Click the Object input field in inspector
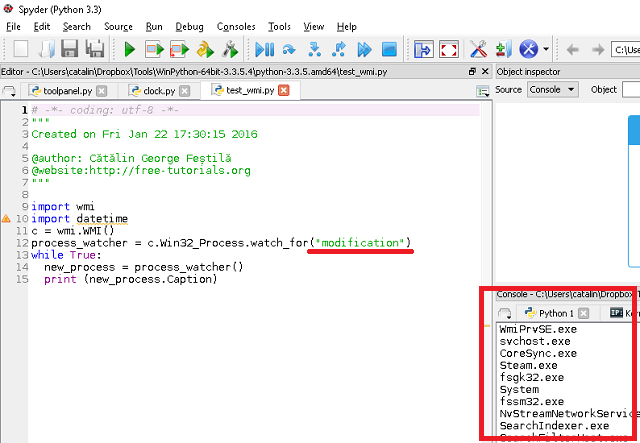 [631, 89]
